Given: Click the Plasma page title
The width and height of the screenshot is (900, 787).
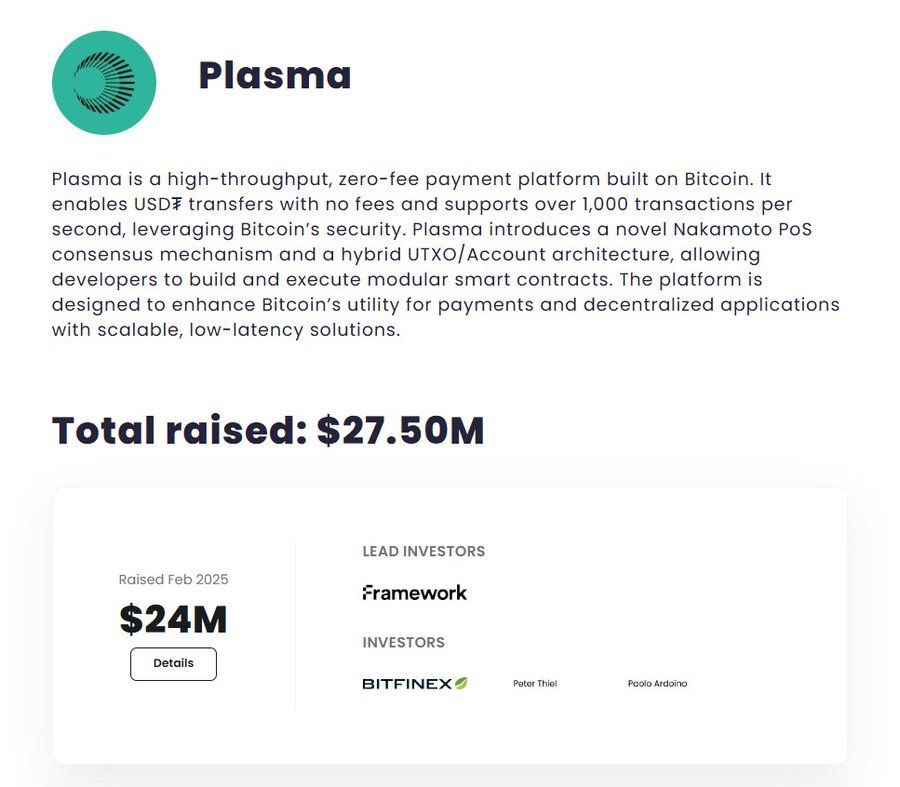Looking at the screenshot, I should point(274,76).
